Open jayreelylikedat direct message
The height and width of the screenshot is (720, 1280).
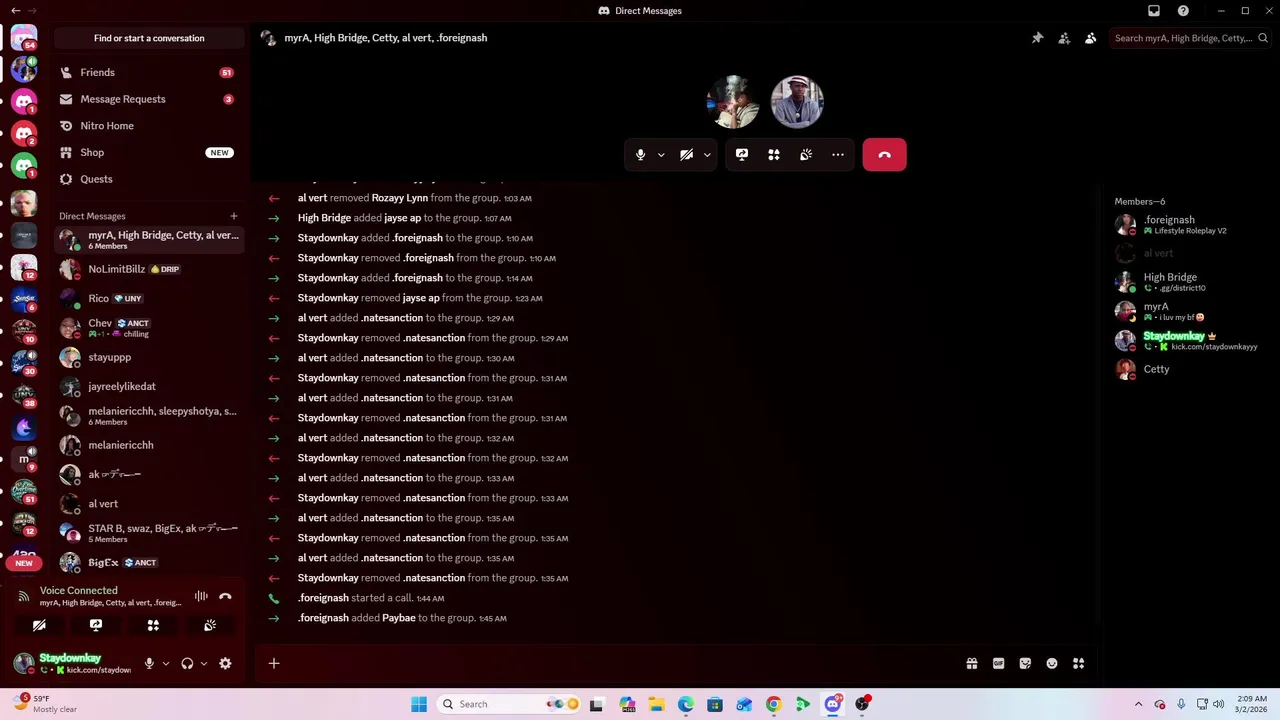pyautogui.click(x=147, y=386)
